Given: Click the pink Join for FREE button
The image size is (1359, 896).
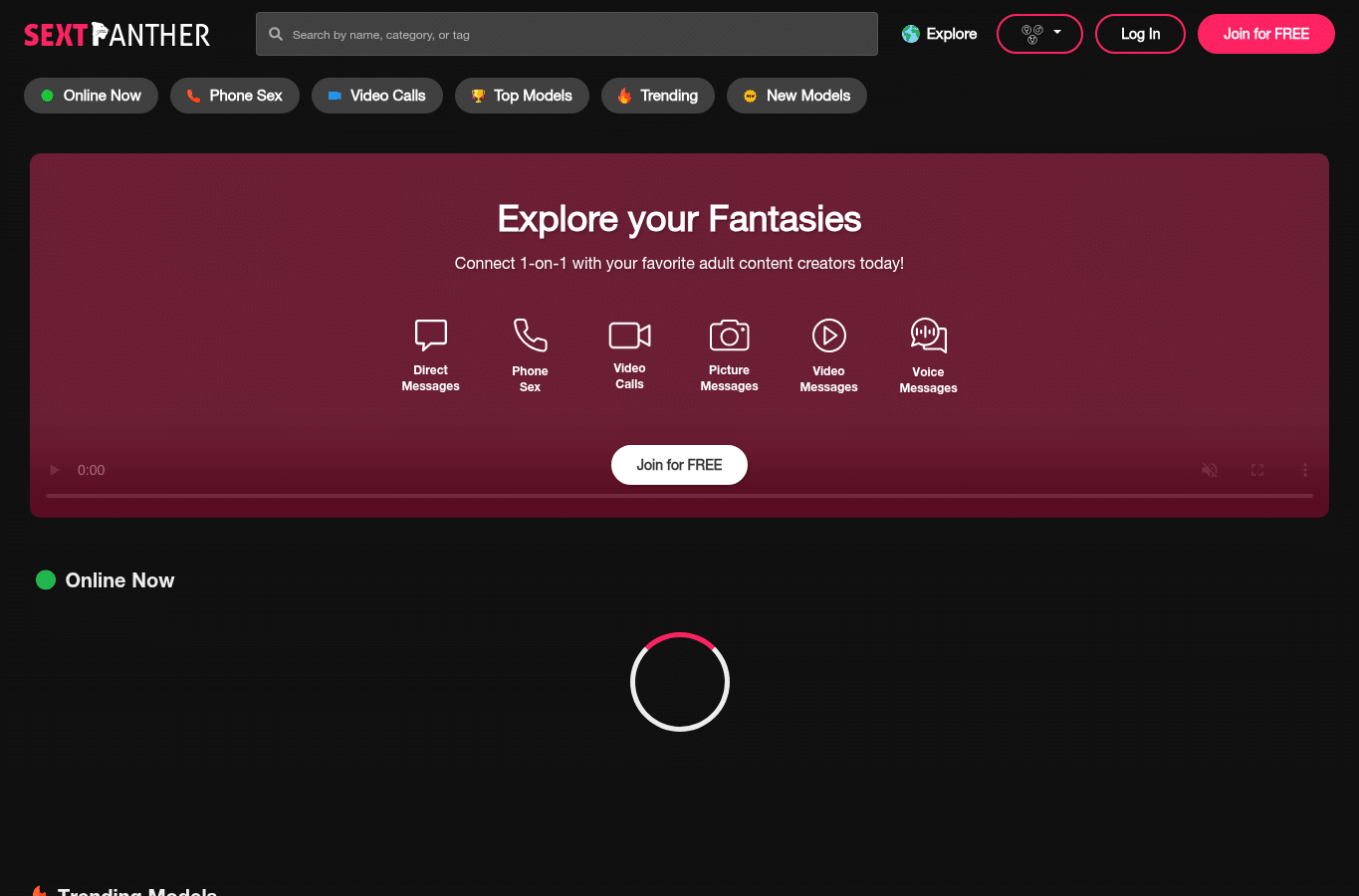Looking at the screenshot, I should pyautogui.click(x=1266, y=34).
